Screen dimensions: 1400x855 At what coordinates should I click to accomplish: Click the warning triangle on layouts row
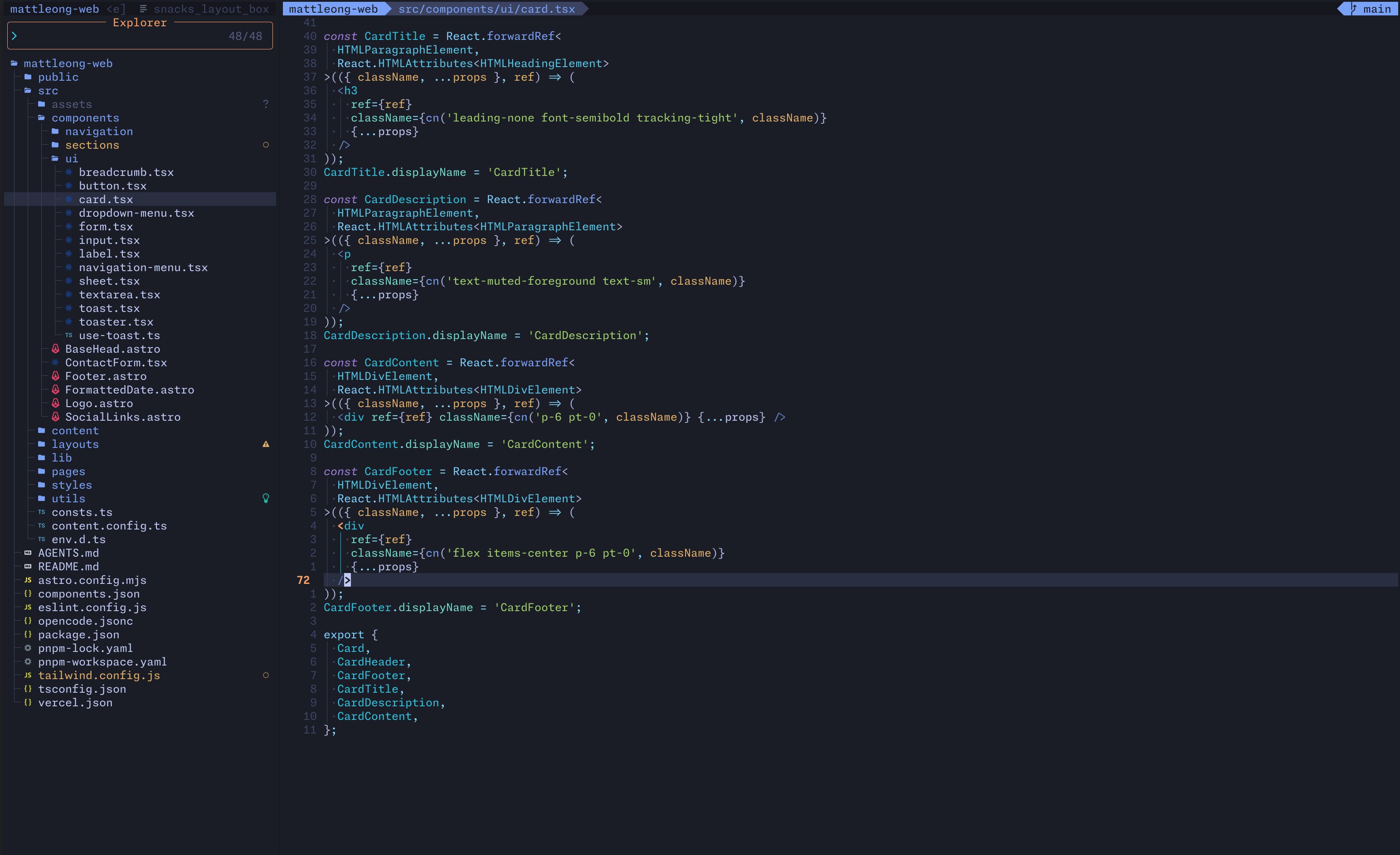(x=265, y=444)
